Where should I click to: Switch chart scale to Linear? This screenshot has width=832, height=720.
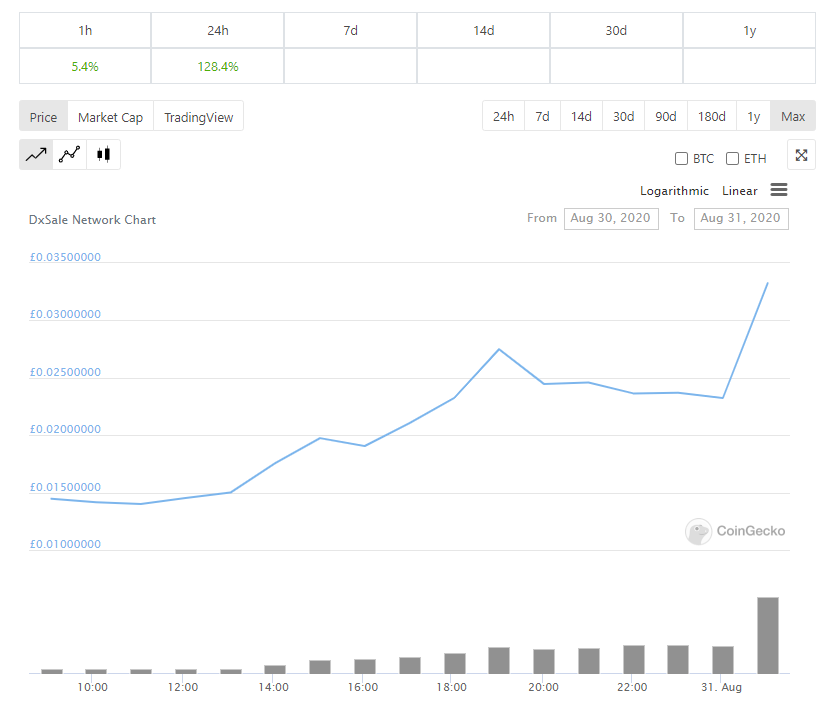pyautogui.click(x=739, y=191)
